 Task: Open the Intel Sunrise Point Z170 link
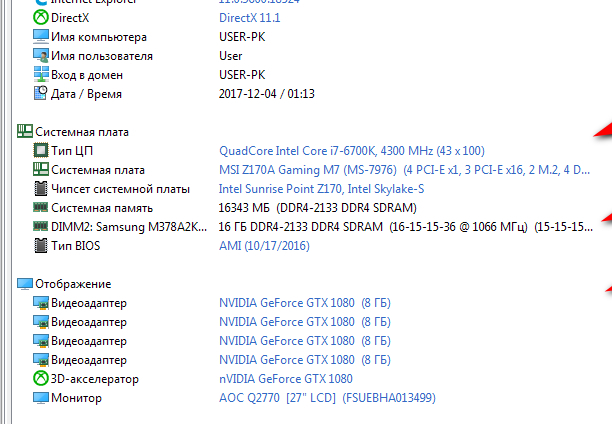[321, 189]
